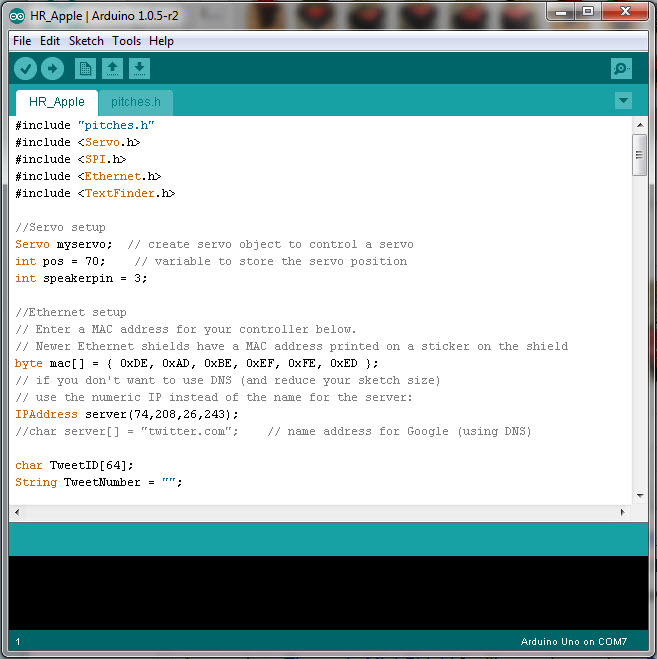The width and height of the screenshot is (657, 659).
Task: Click the '//char server[]' commented line
Action: 273,431
